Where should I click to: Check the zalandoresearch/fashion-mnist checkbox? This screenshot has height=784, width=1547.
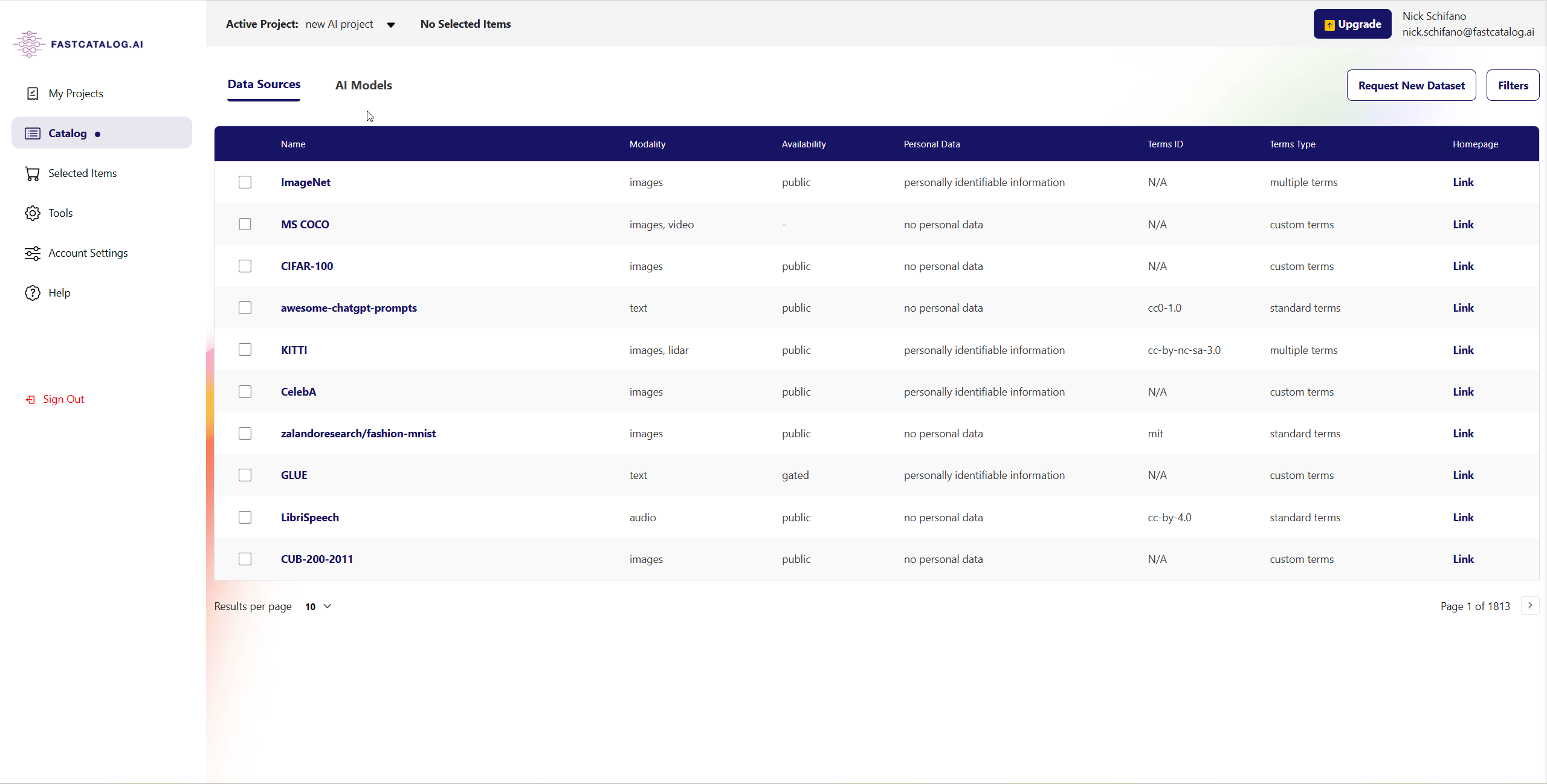click(x=245, y=434)
